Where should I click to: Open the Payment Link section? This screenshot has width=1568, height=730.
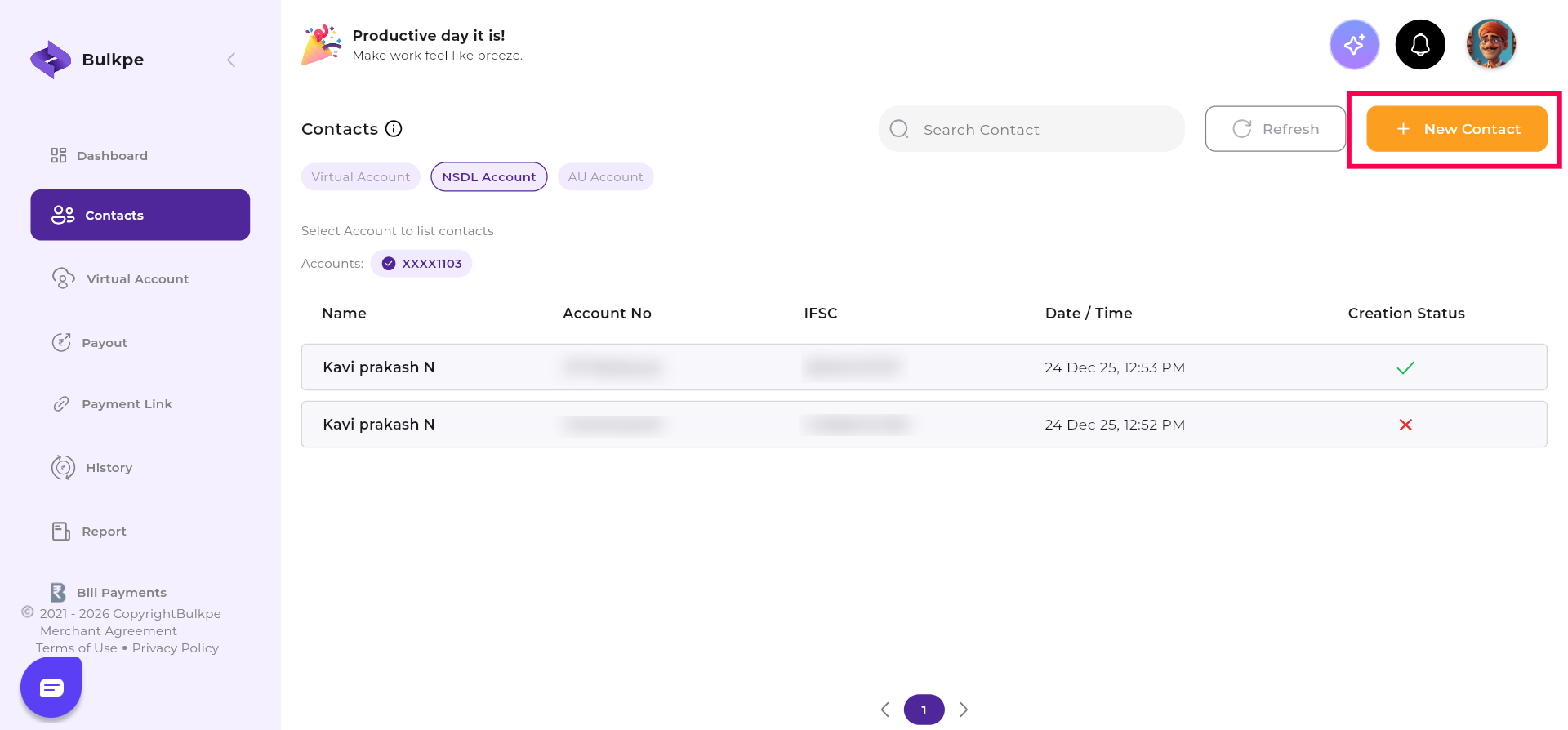(x=126, y=404)
